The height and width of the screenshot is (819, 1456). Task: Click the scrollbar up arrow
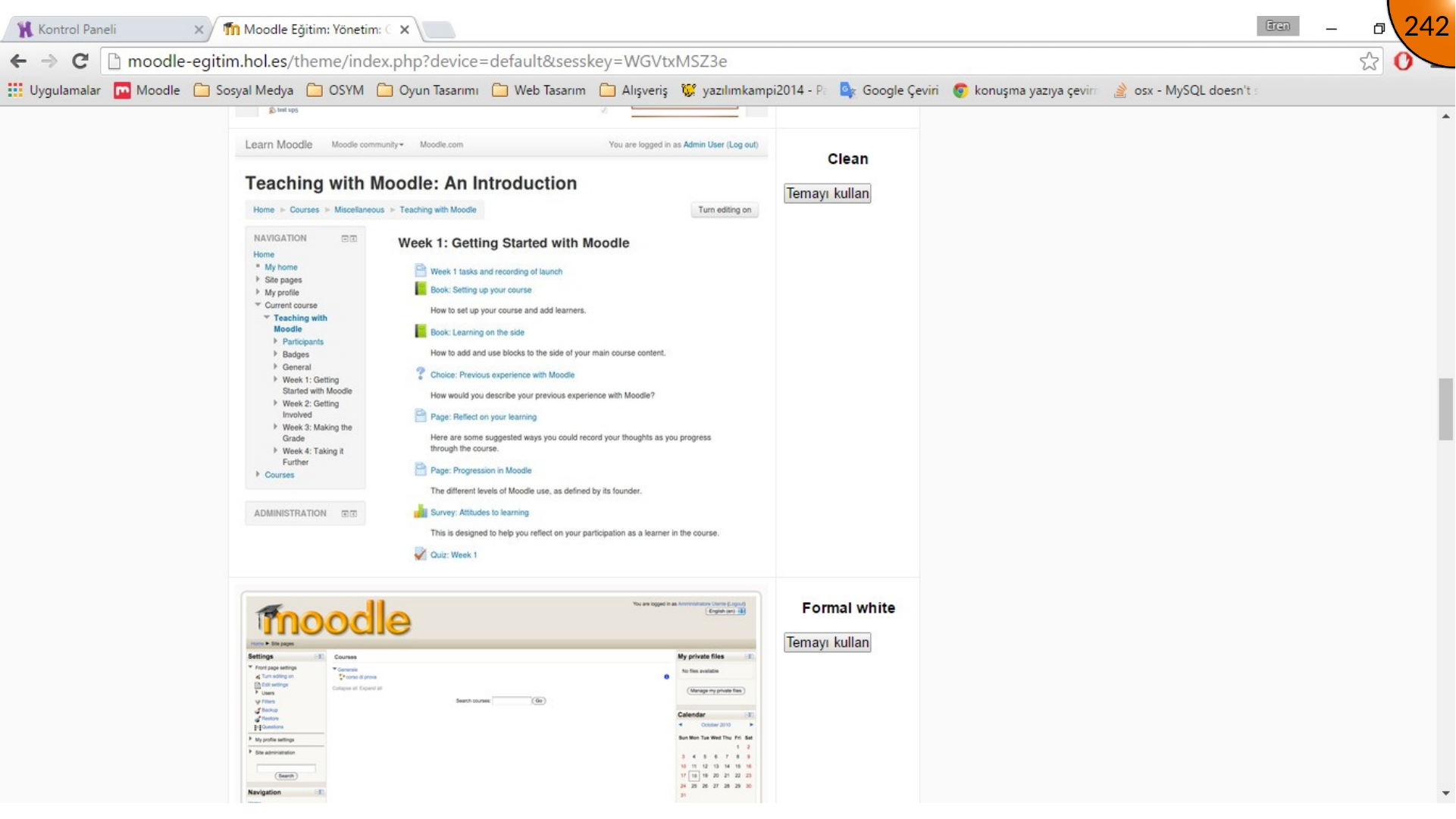(1445, 116)
